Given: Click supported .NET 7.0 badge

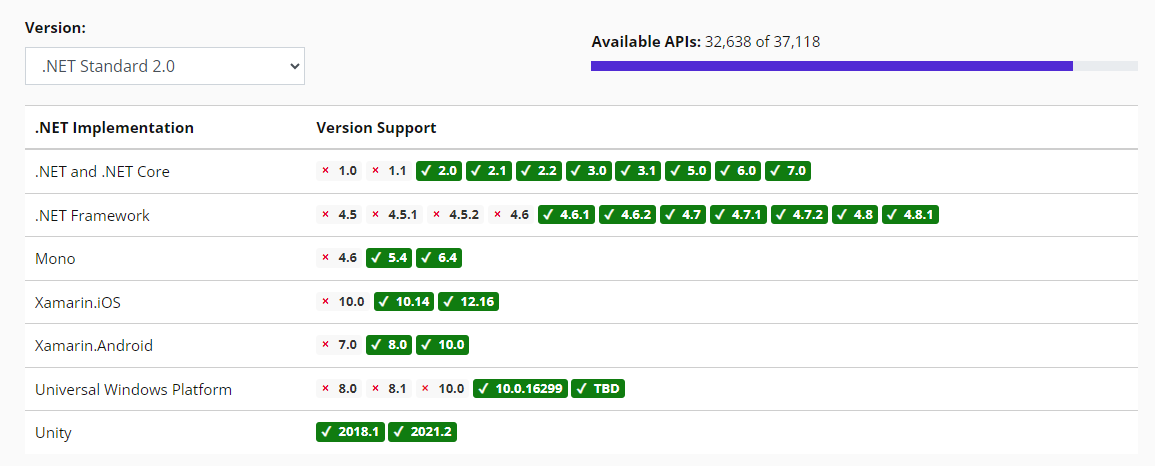Looking at the screenshot, I should coord(788,171).
